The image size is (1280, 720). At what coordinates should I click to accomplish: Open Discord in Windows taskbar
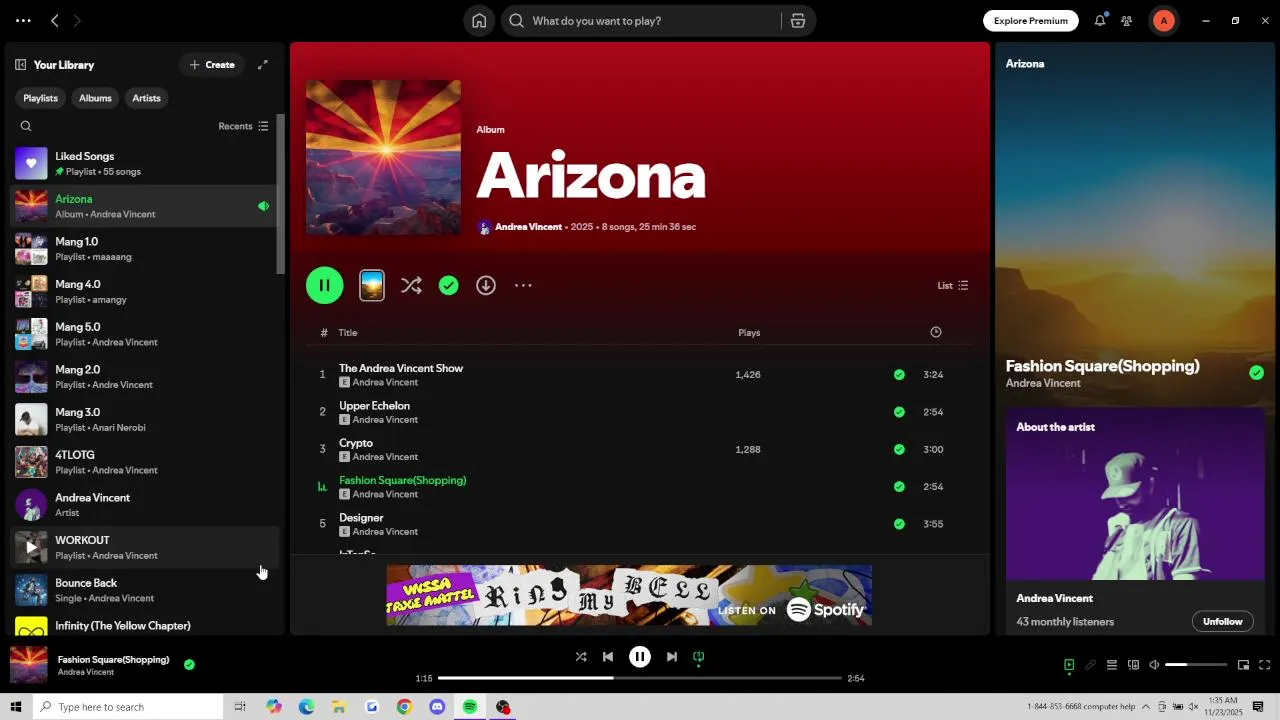437,707
